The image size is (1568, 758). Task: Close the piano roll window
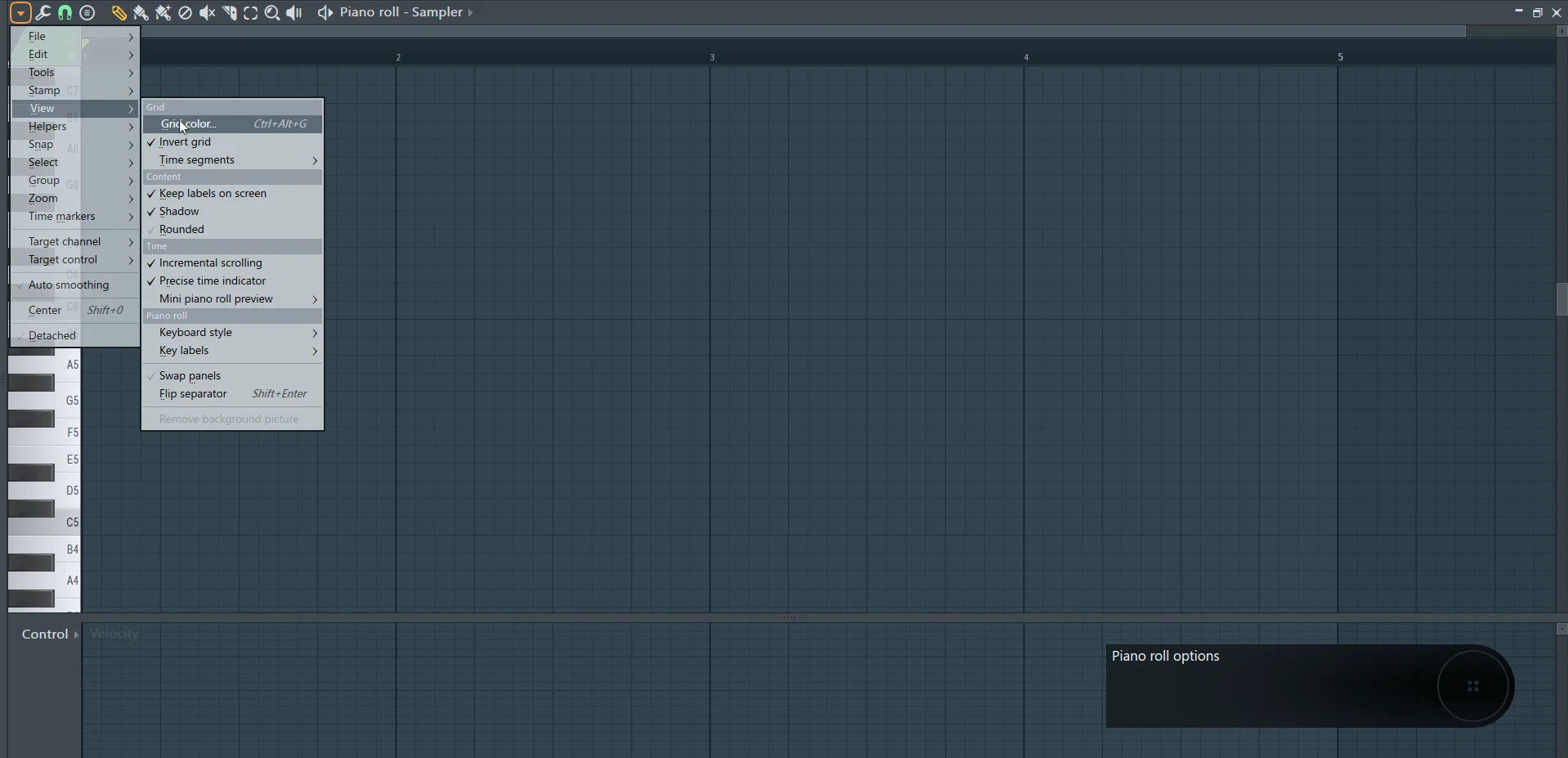(1557, 12)
